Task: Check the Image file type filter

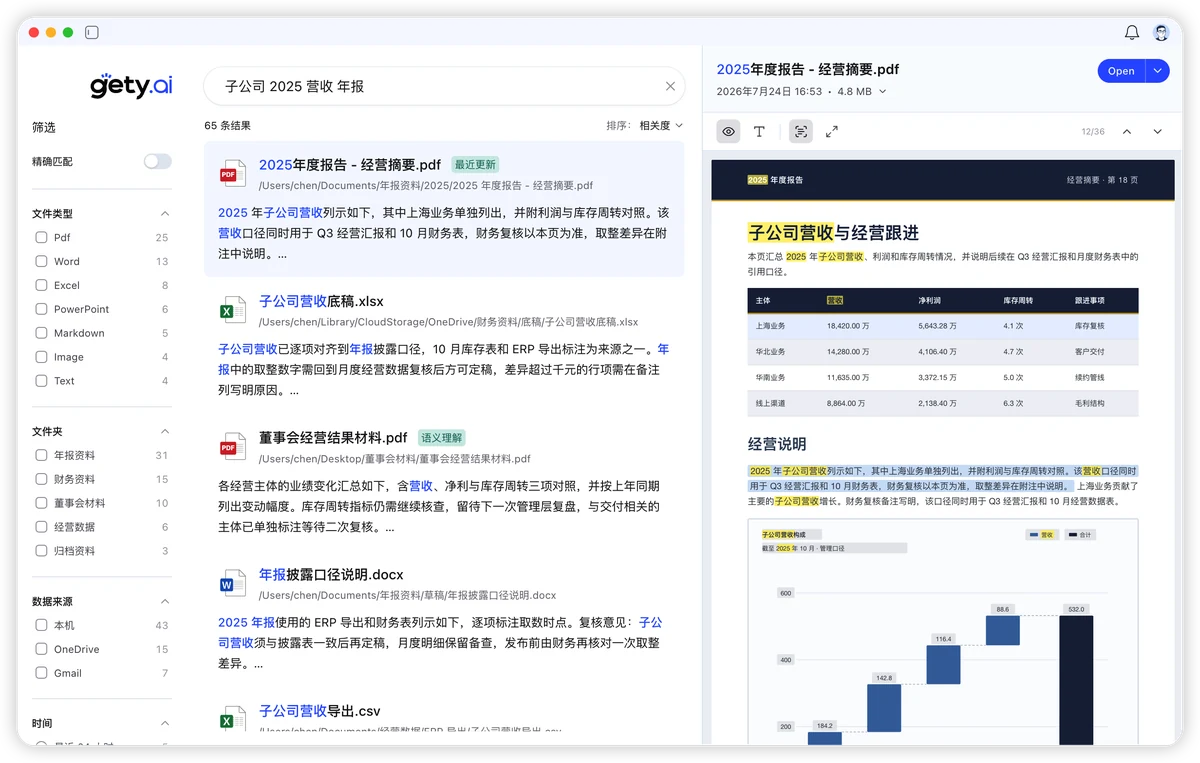Action: pos(41,357)
